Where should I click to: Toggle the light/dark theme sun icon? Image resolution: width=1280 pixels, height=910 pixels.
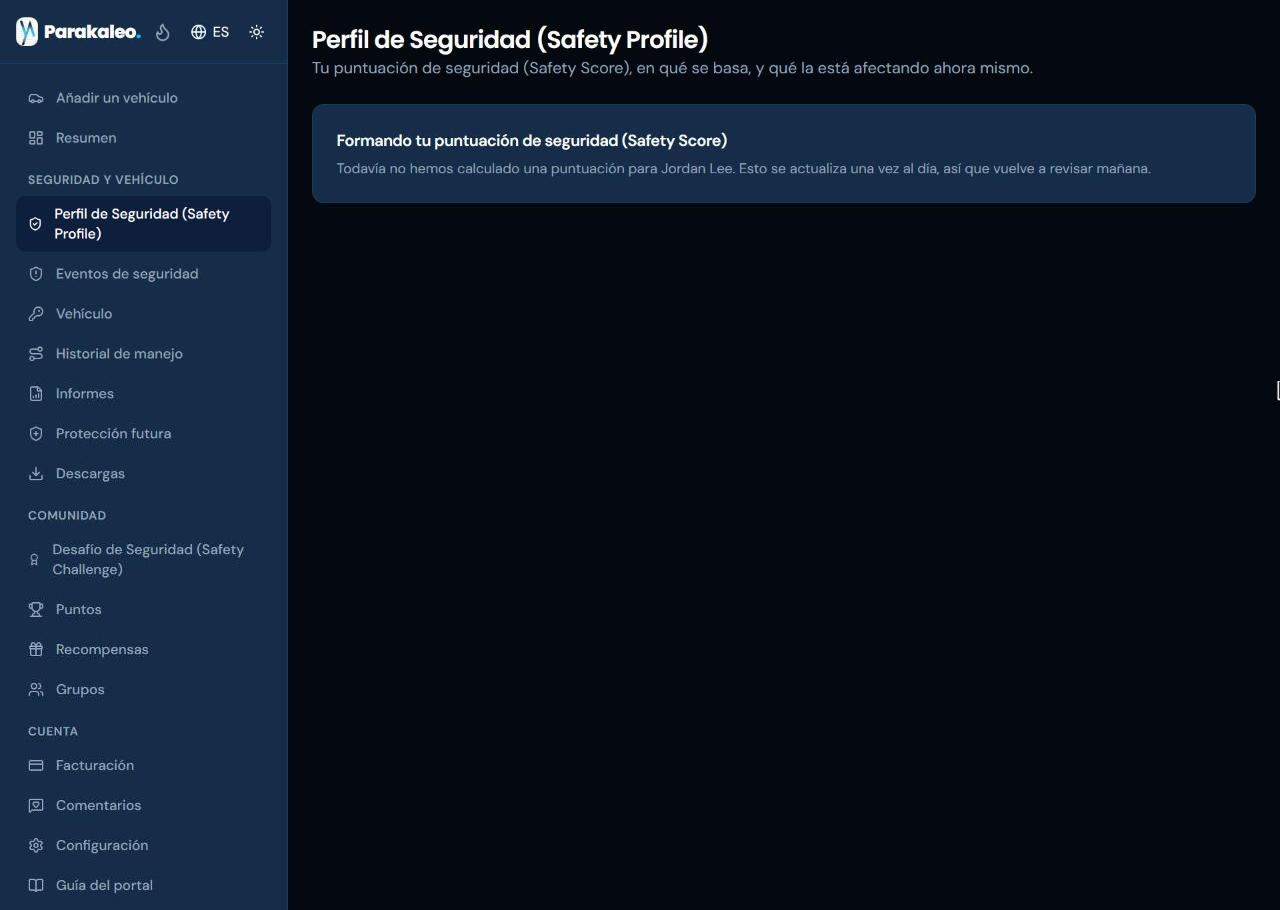[257, 32]
